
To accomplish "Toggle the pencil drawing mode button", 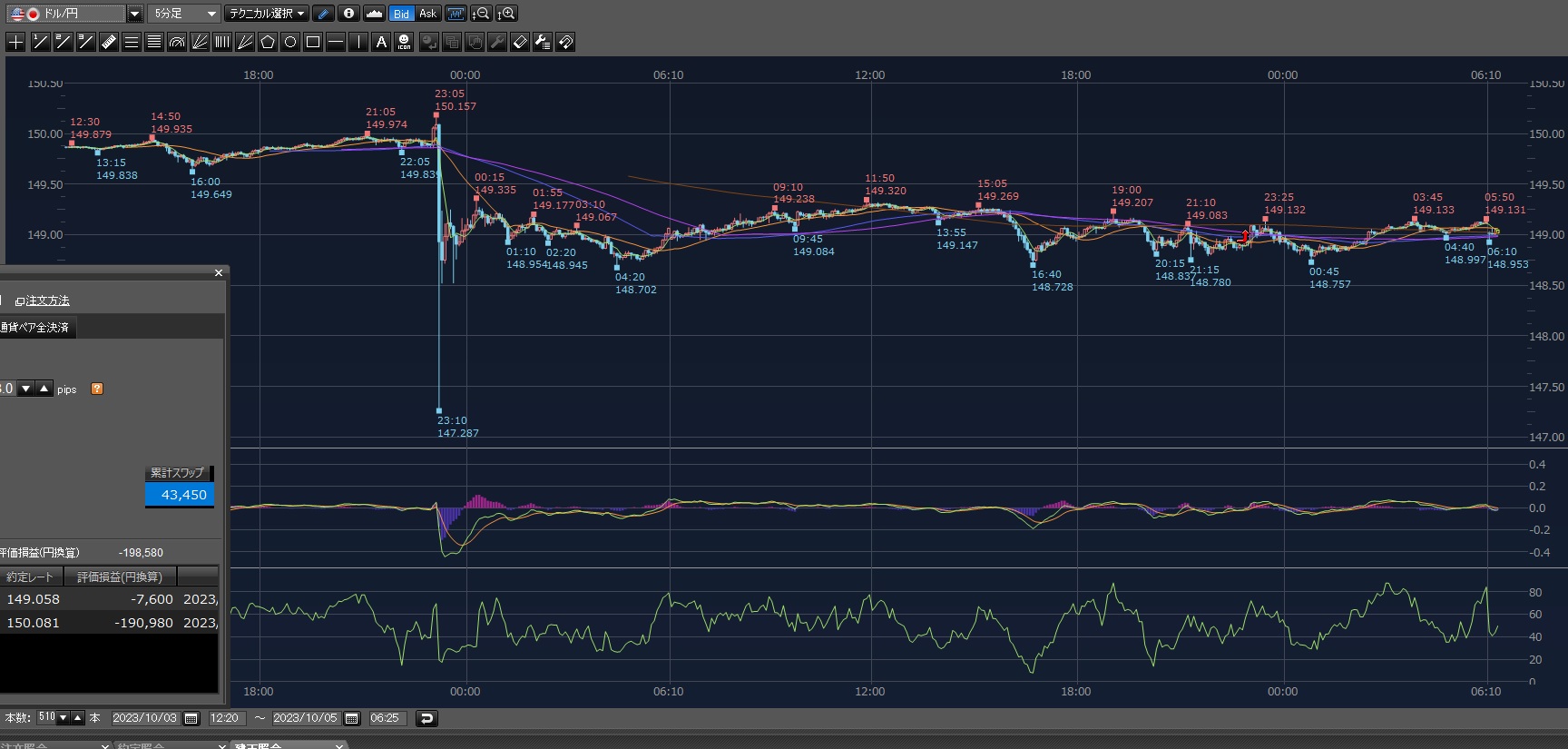I will pyautogui.click(x=324, y=14).
